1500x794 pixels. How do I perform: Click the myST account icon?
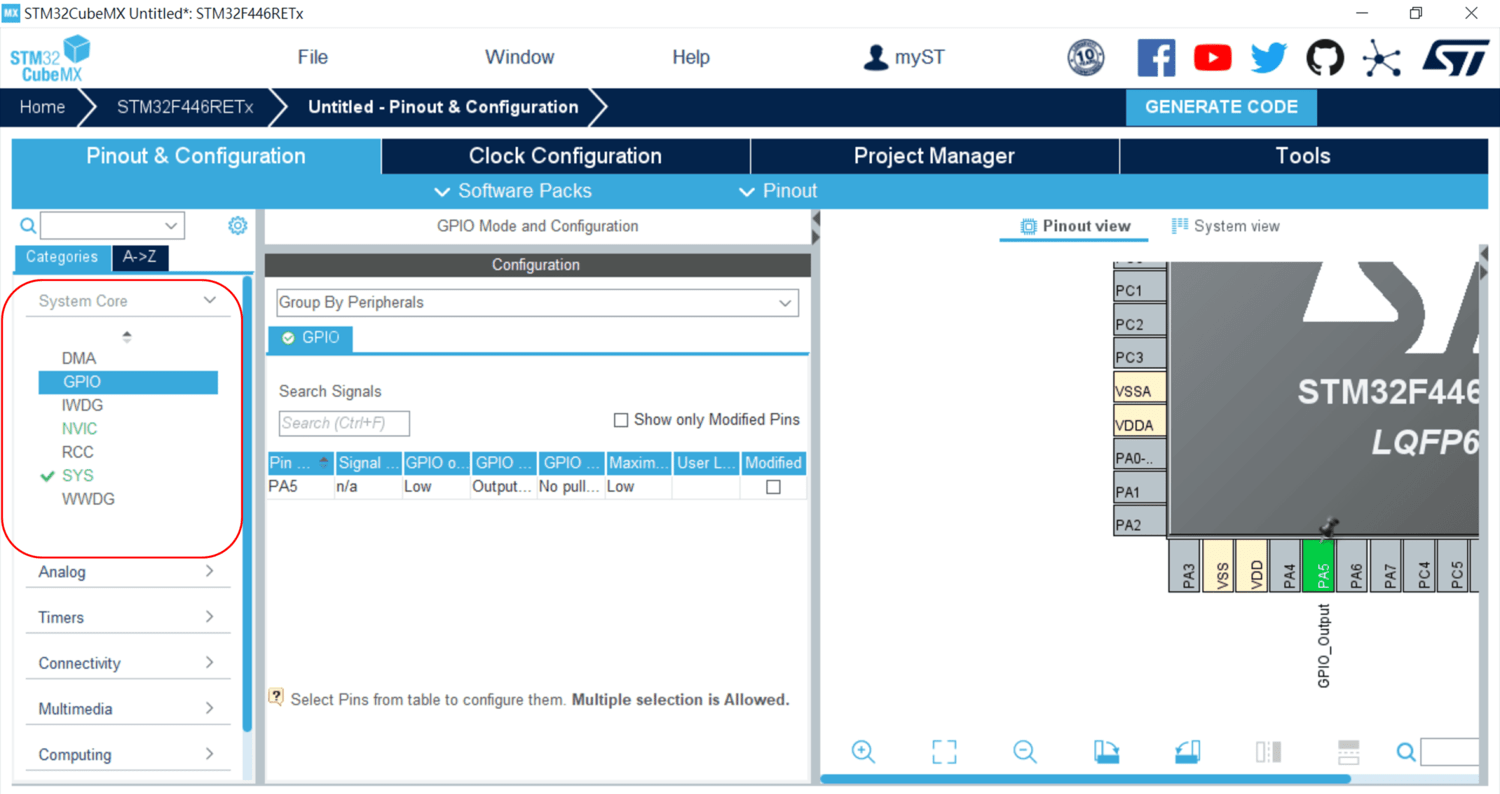(875, 57)
